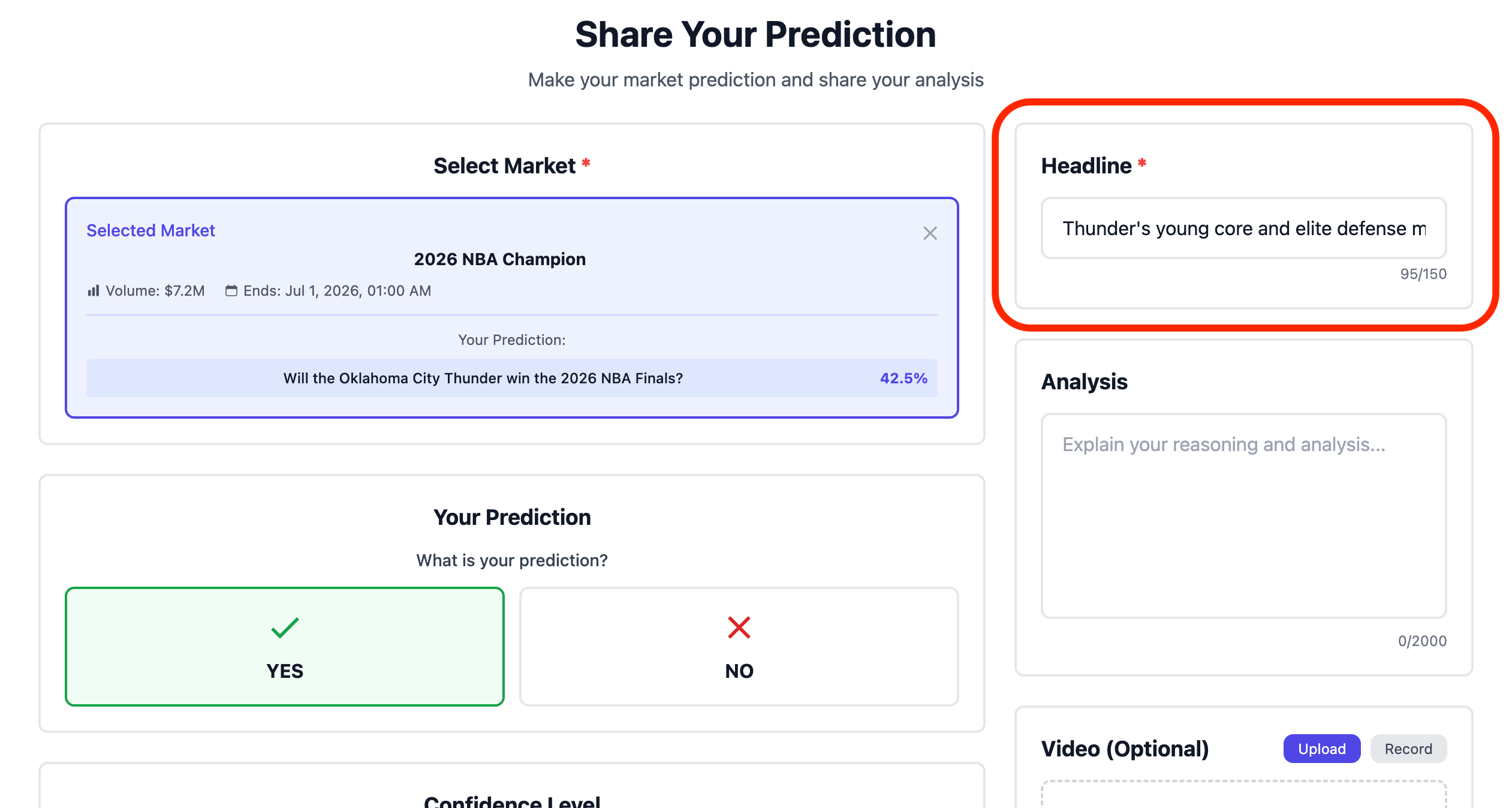Screen dimensions: 1512x808
Task: Click the dashed video upload drop zone
Action: (1244, 798)
